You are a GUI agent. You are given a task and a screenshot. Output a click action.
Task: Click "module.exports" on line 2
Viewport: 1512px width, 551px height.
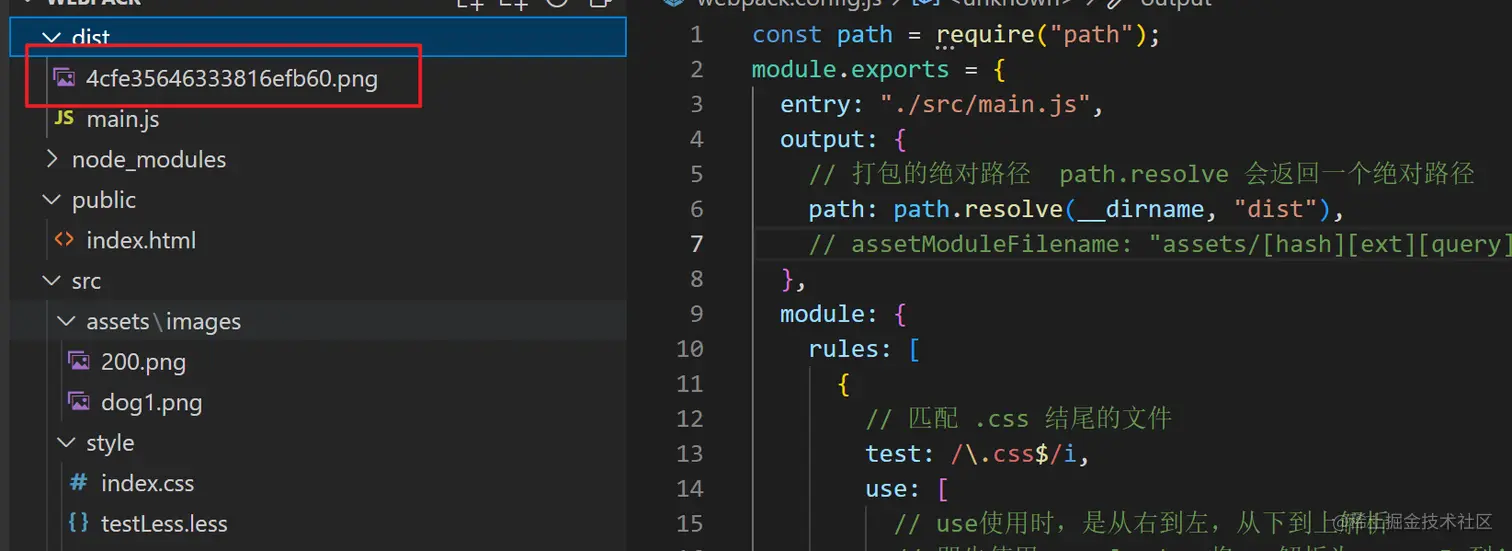point(851,70)
